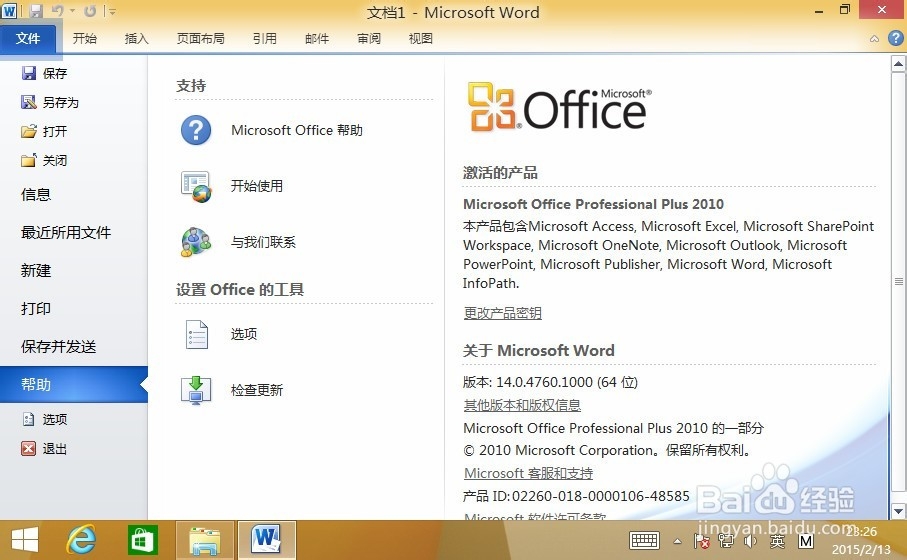The height and width of the screenshot is (560, 907).
Task: Open the 视图 tab
Action: (421, 39)
